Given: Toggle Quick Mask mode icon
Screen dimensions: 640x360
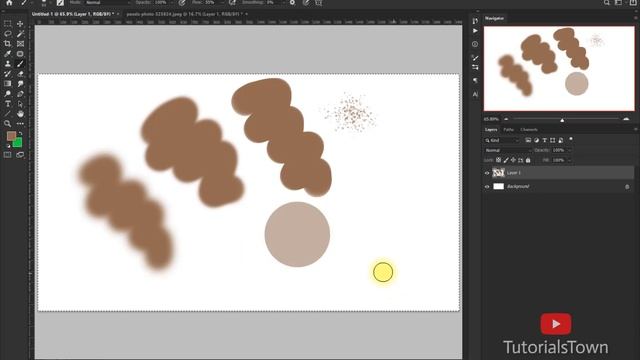Looking at the screenshot, I should [7, 155].
